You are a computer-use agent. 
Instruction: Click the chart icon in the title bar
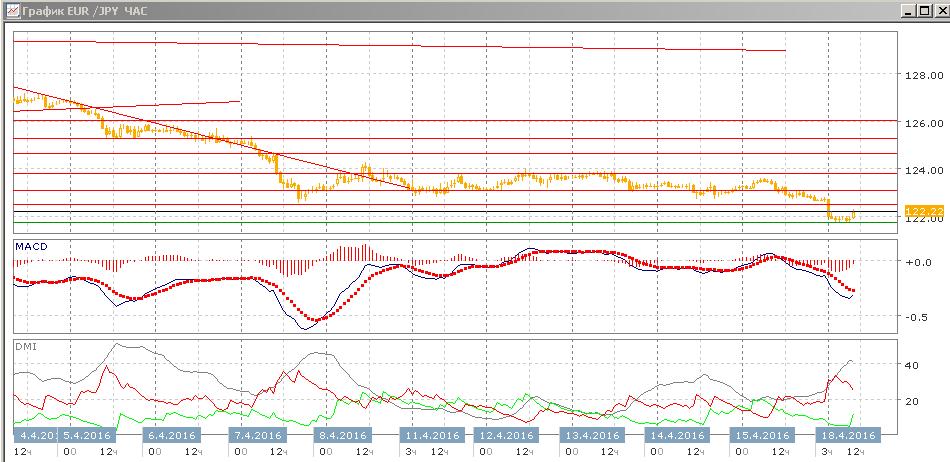point(11,10)
